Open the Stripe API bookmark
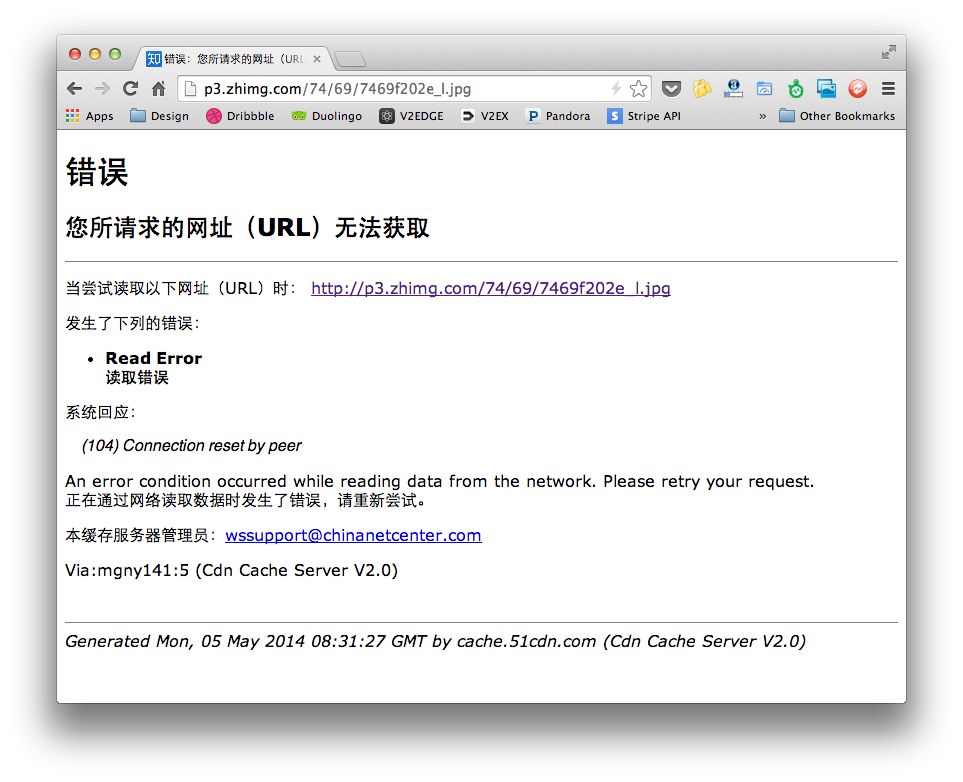This screenshot has width=963, height=782. (x=644, y=116)
